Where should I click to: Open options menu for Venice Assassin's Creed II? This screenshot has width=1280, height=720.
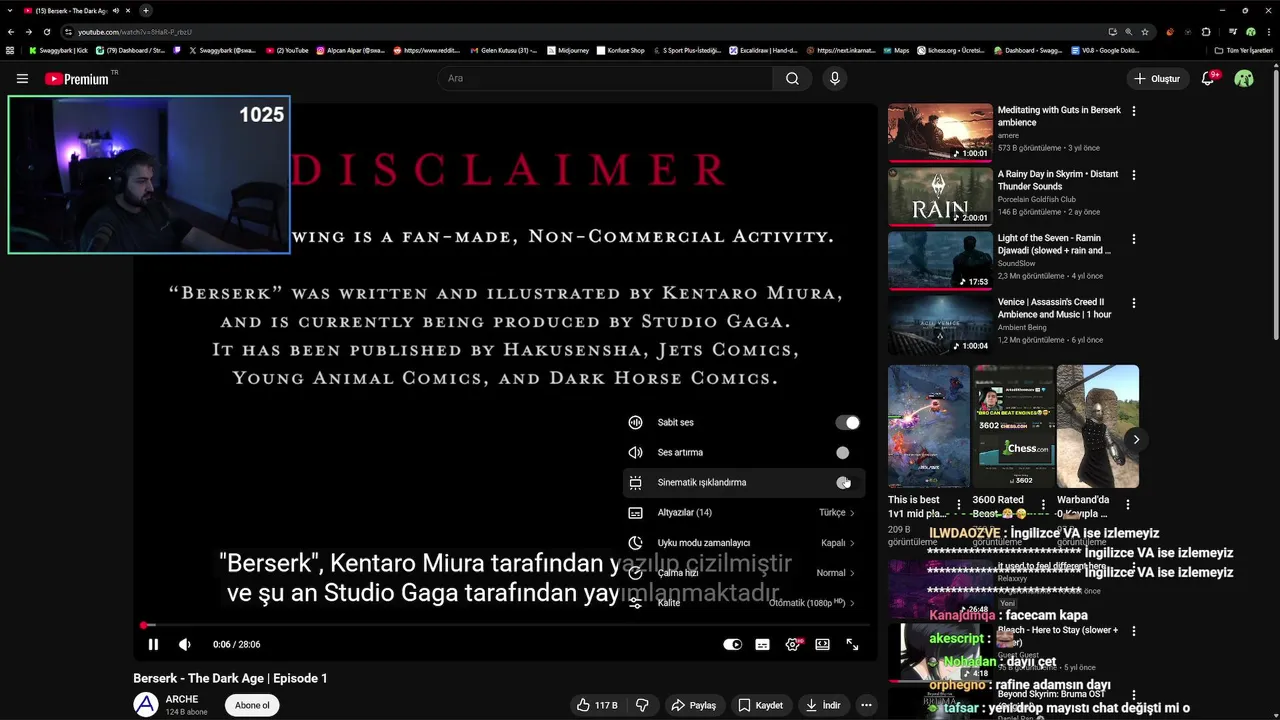(x=1133, y=303)
